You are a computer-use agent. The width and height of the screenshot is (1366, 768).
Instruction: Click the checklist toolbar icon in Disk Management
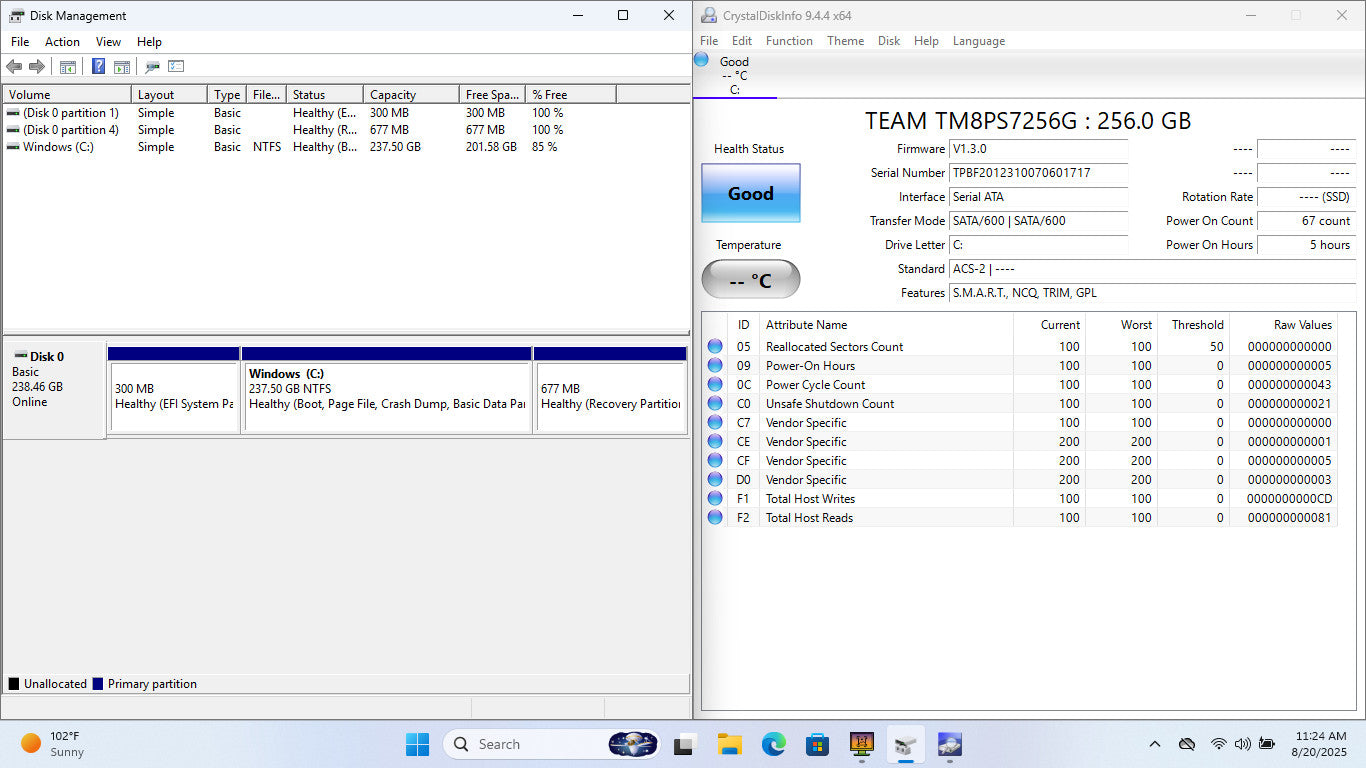coord(176,67)
